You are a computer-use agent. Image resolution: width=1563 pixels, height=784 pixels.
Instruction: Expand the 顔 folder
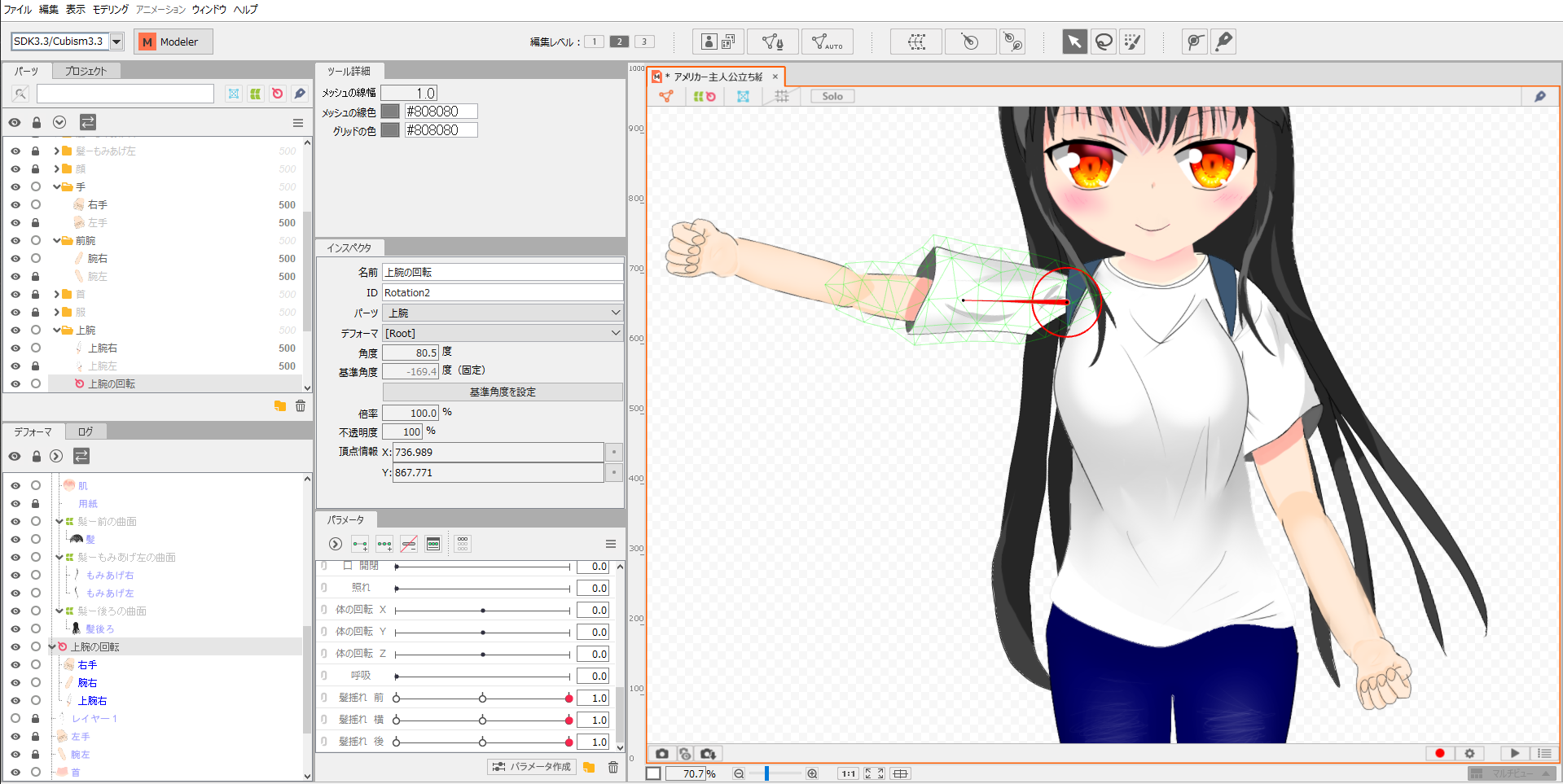pos(56,169)
